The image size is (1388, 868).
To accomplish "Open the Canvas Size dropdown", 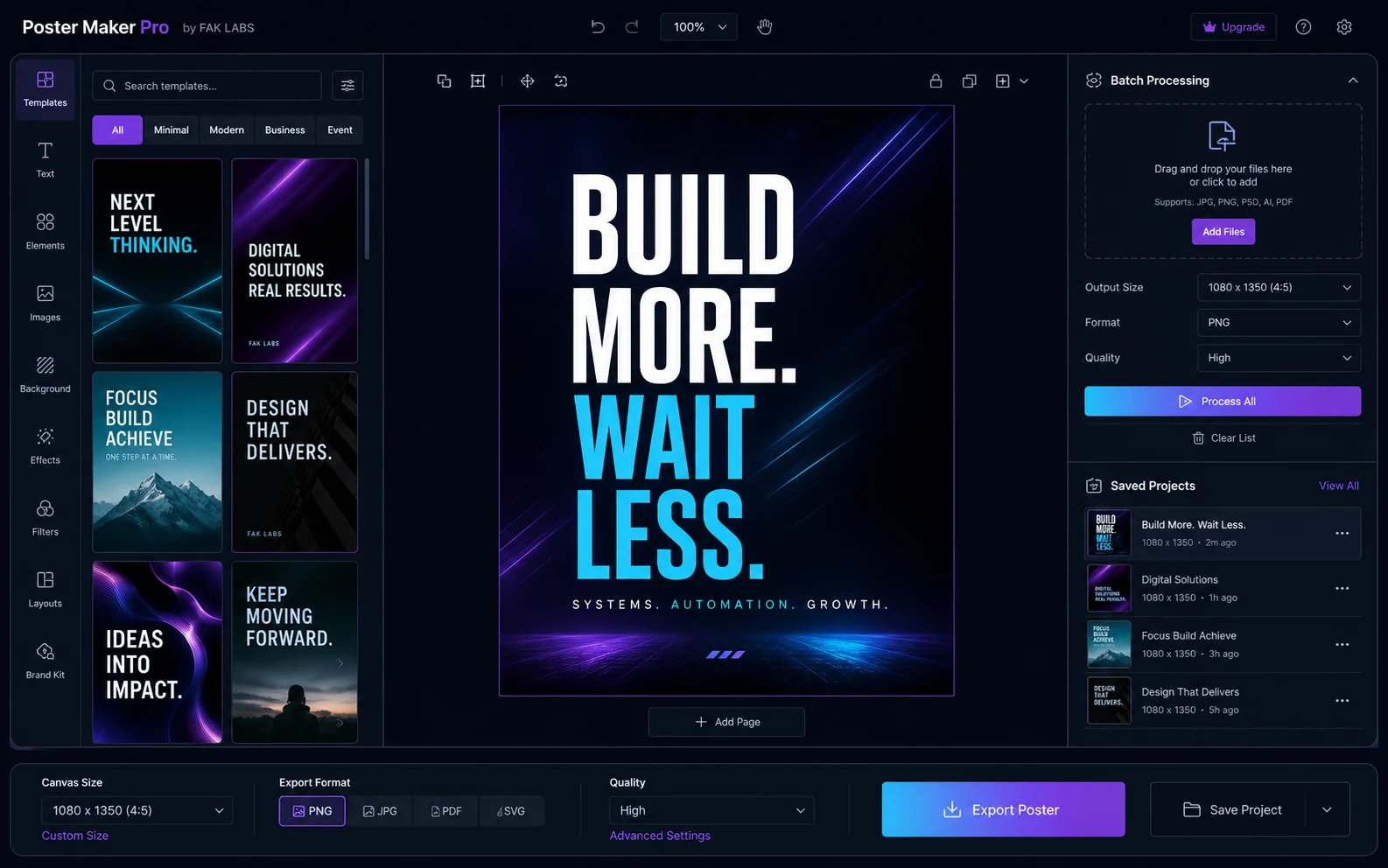I will click(137, 811).
